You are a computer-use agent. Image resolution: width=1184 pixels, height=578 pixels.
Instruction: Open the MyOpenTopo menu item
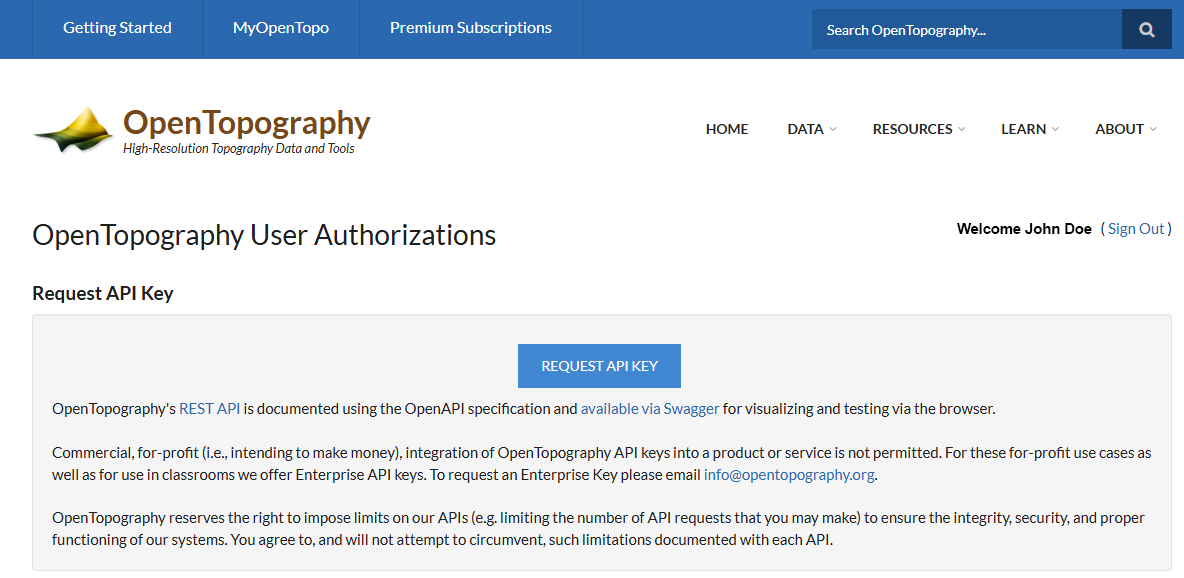(281, 29)
